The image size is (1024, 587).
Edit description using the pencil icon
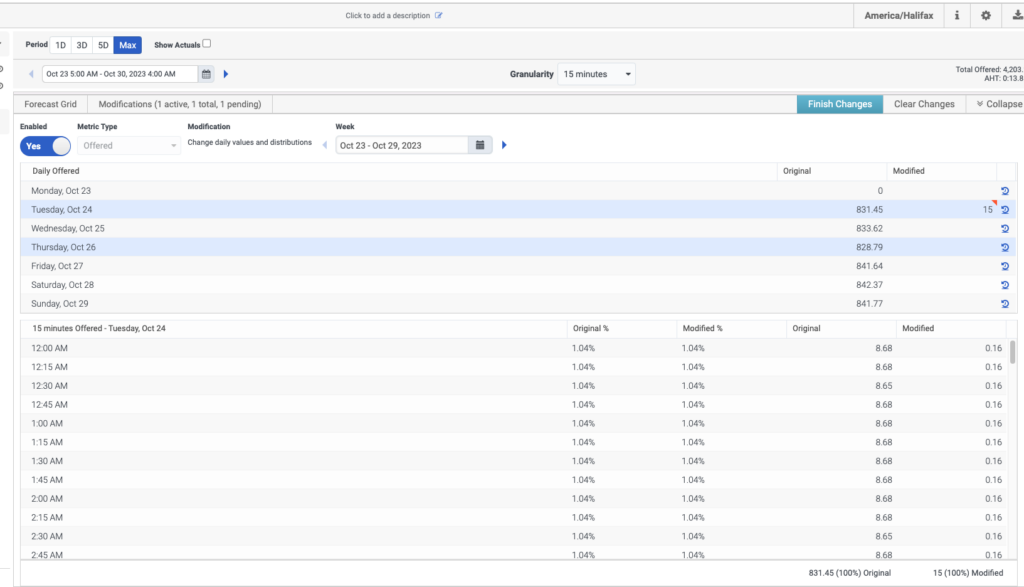(x=439, y=16)
